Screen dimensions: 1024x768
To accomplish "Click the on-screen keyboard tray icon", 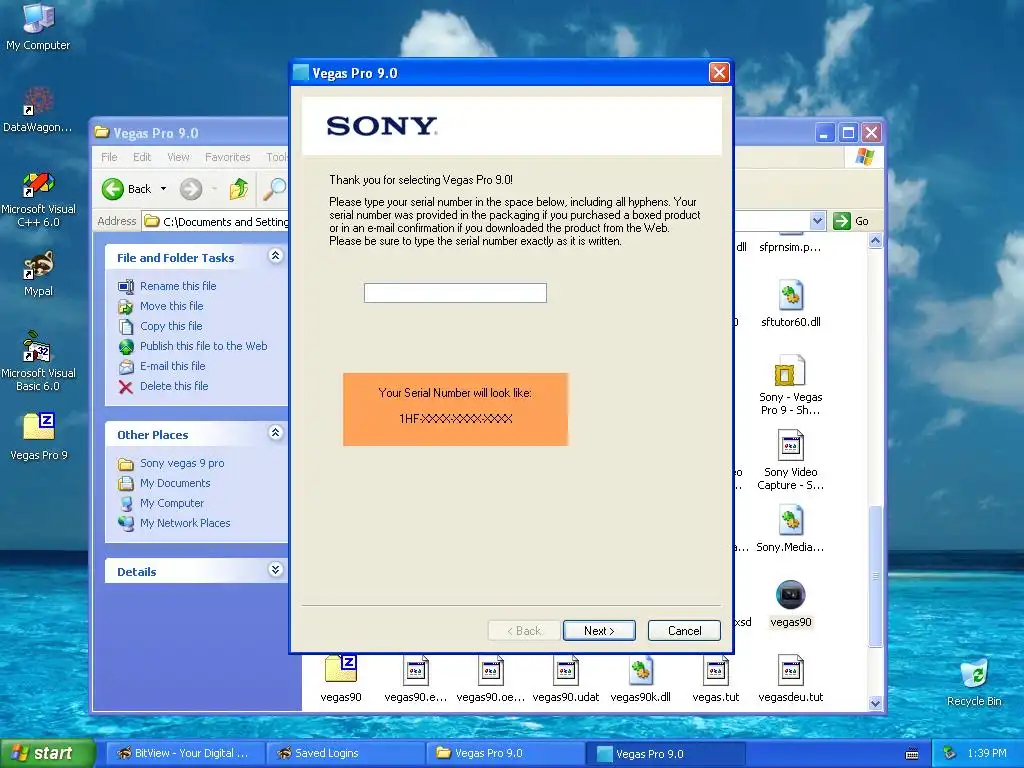I will tap(912, 754).
